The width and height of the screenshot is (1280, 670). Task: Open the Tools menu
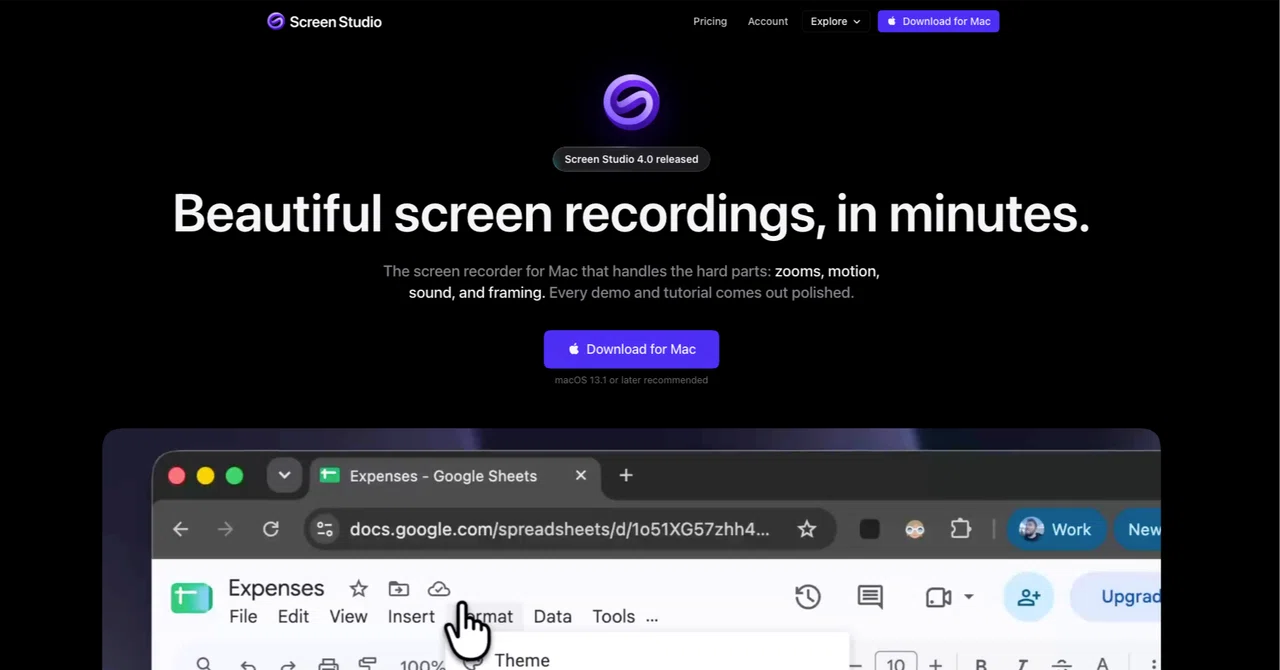613,616
